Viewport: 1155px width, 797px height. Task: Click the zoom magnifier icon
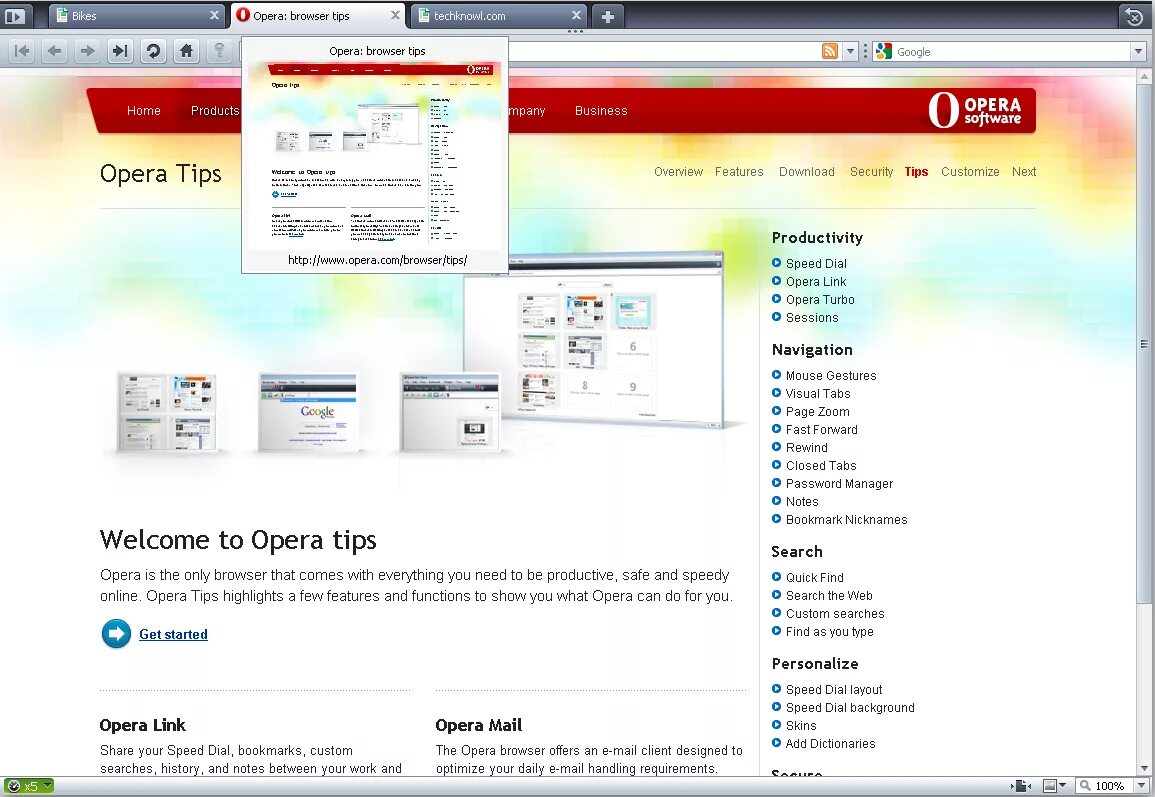(1085, 786)
